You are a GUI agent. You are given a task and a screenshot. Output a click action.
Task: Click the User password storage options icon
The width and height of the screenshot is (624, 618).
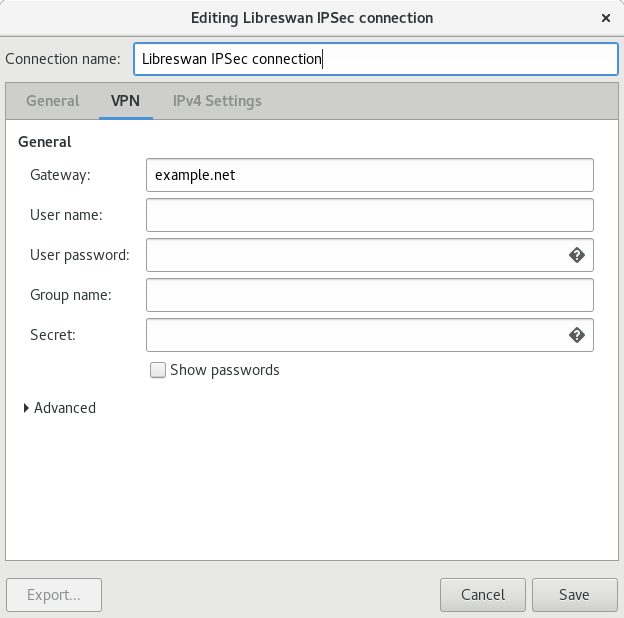[x=576, y=255]
